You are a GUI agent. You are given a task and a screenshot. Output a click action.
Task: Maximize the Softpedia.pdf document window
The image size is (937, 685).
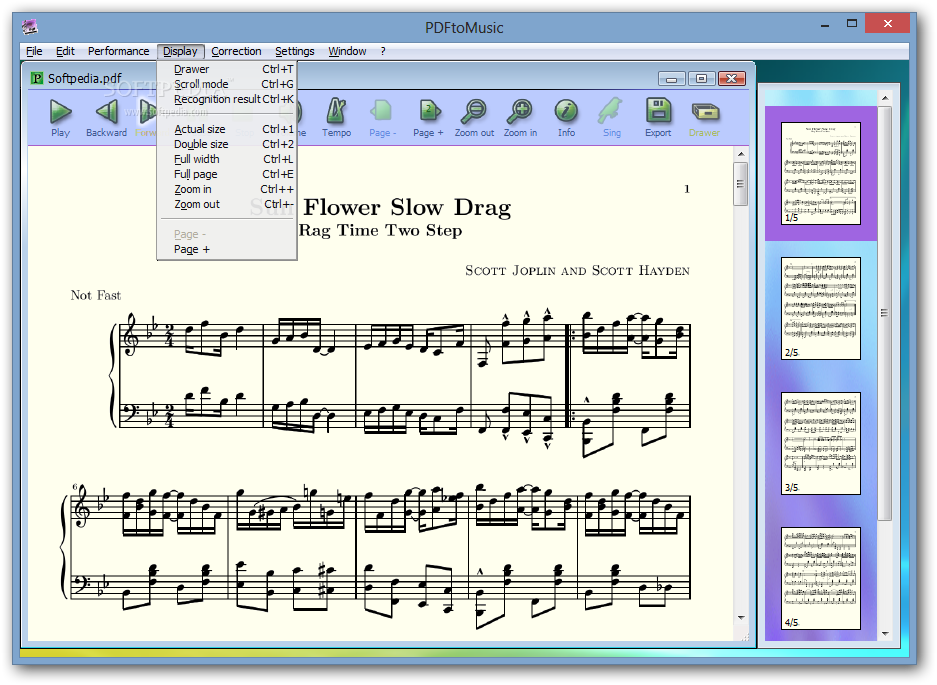pos(702,79)
